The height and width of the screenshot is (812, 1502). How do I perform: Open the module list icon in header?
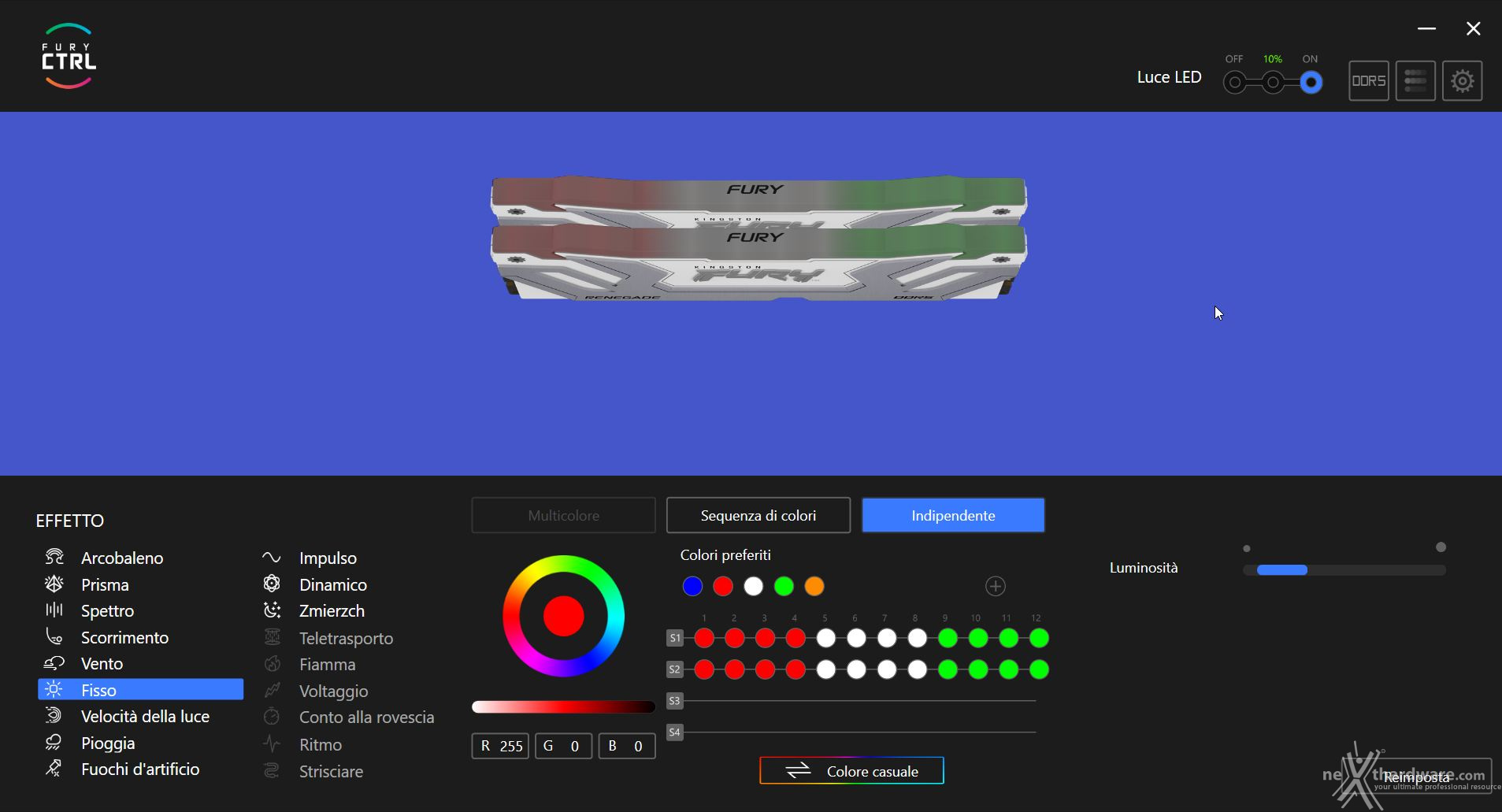click(1415, 80)
